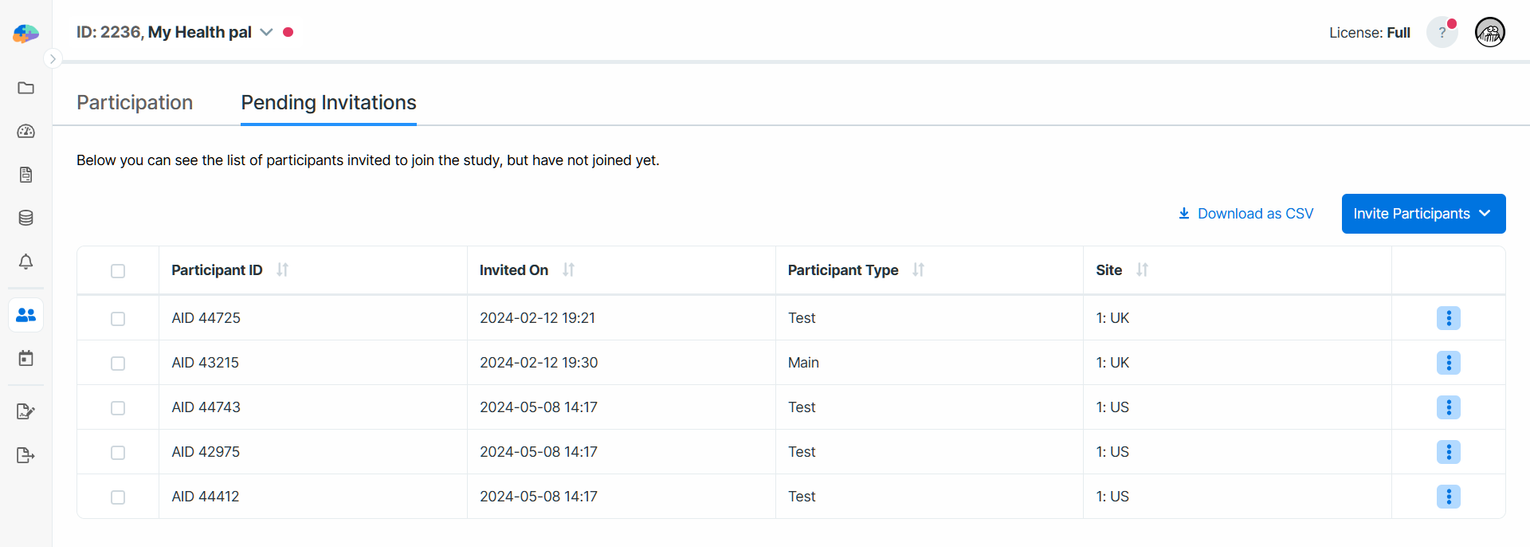This screenshot has height=547, width=1530.
Task: Select the participants people icon in sidebar
Action: point(26,315)
